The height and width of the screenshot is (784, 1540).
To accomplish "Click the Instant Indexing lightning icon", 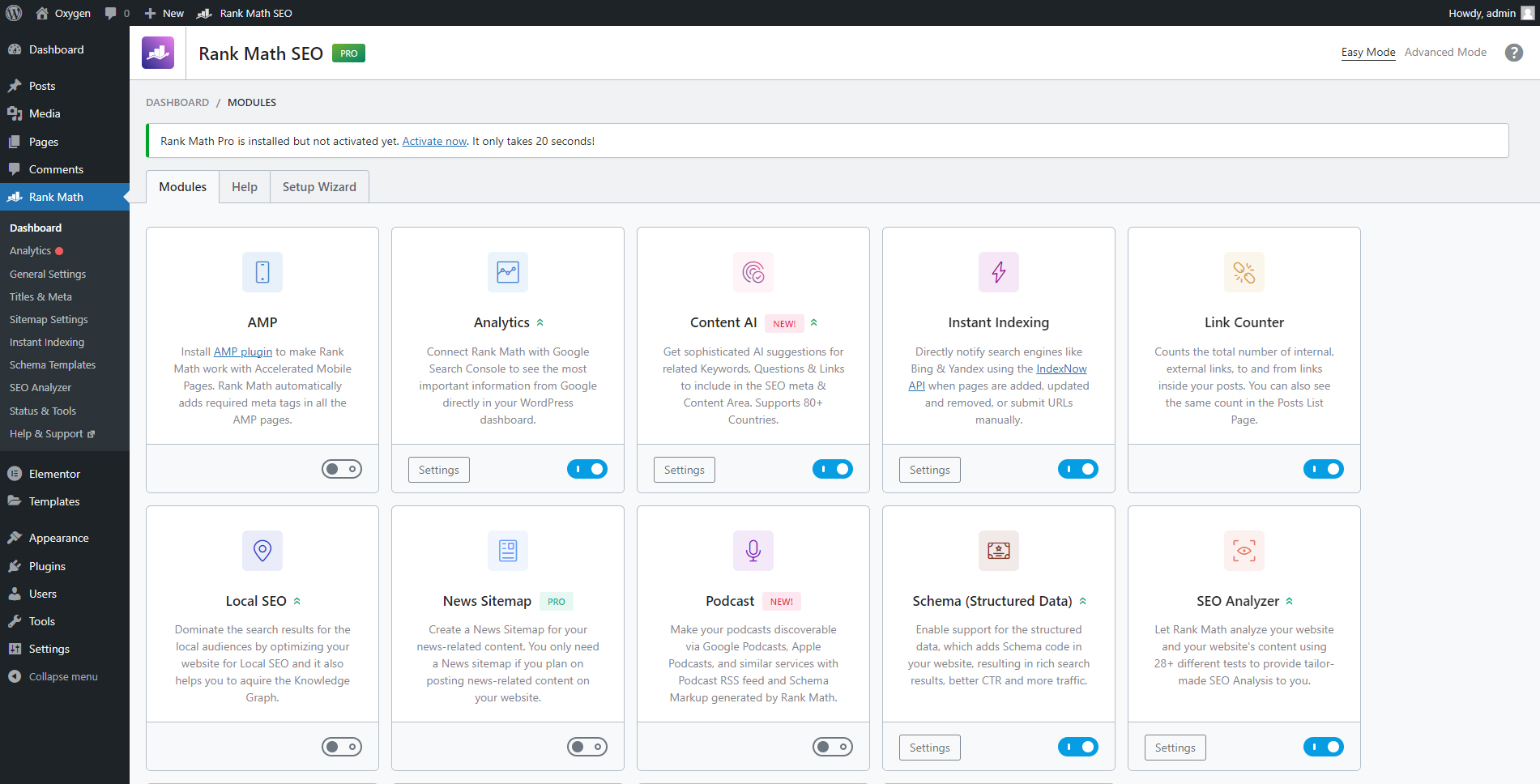I will click(x=998, y=272).
